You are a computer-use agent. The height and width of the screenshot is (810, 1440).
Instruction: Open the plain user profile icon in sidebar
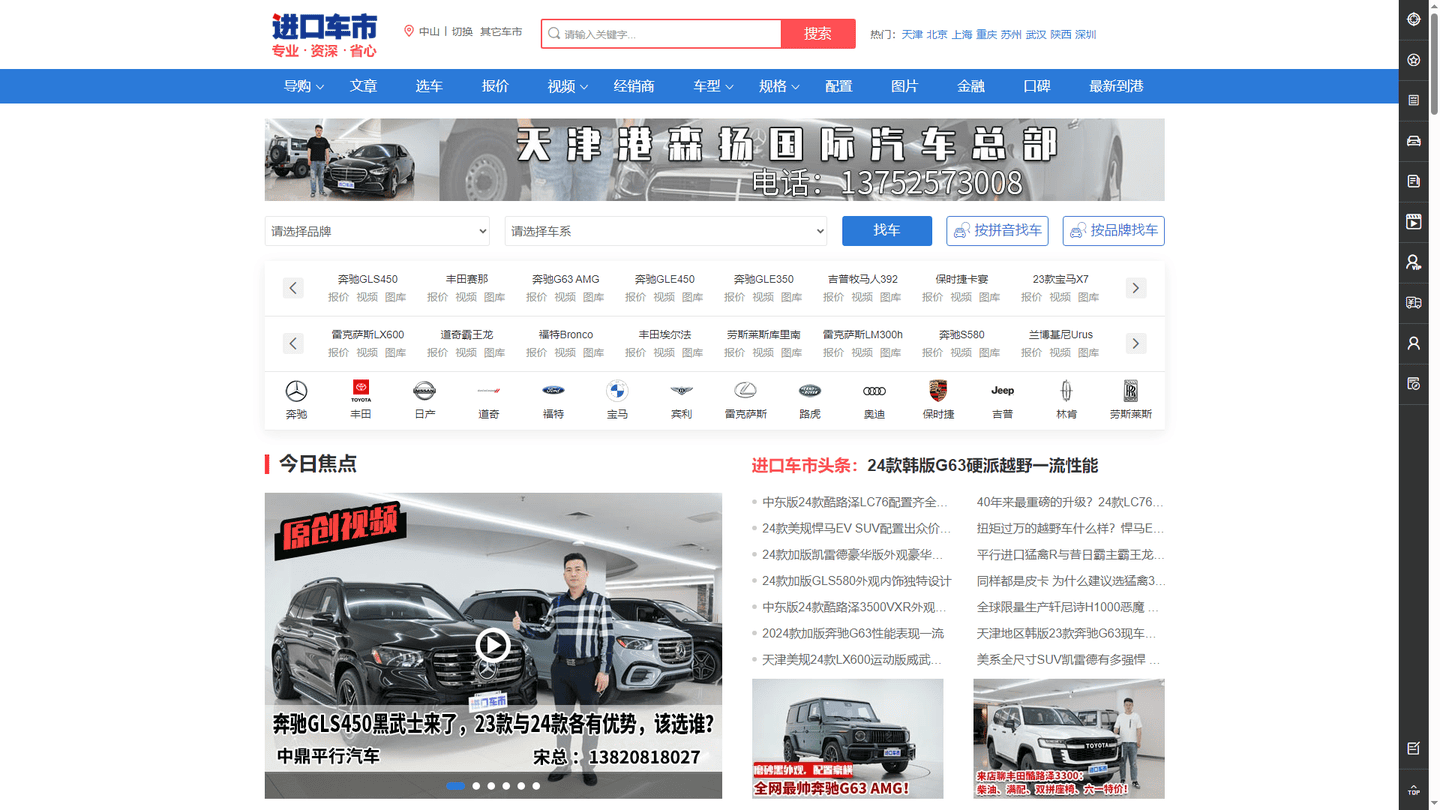pos(1413,343)
